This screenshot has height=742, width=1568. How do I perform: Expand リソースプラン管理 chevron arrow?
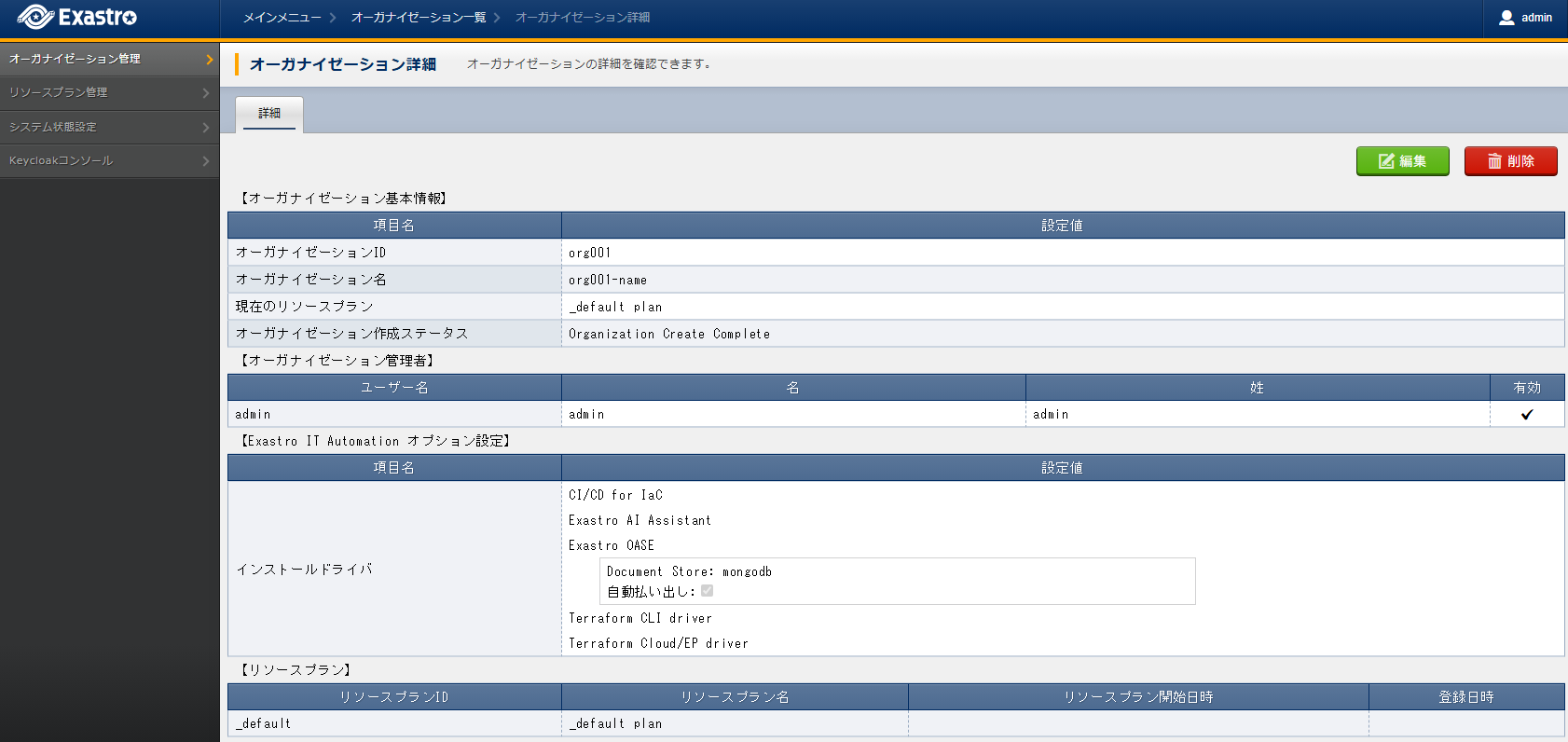[206, 93]
